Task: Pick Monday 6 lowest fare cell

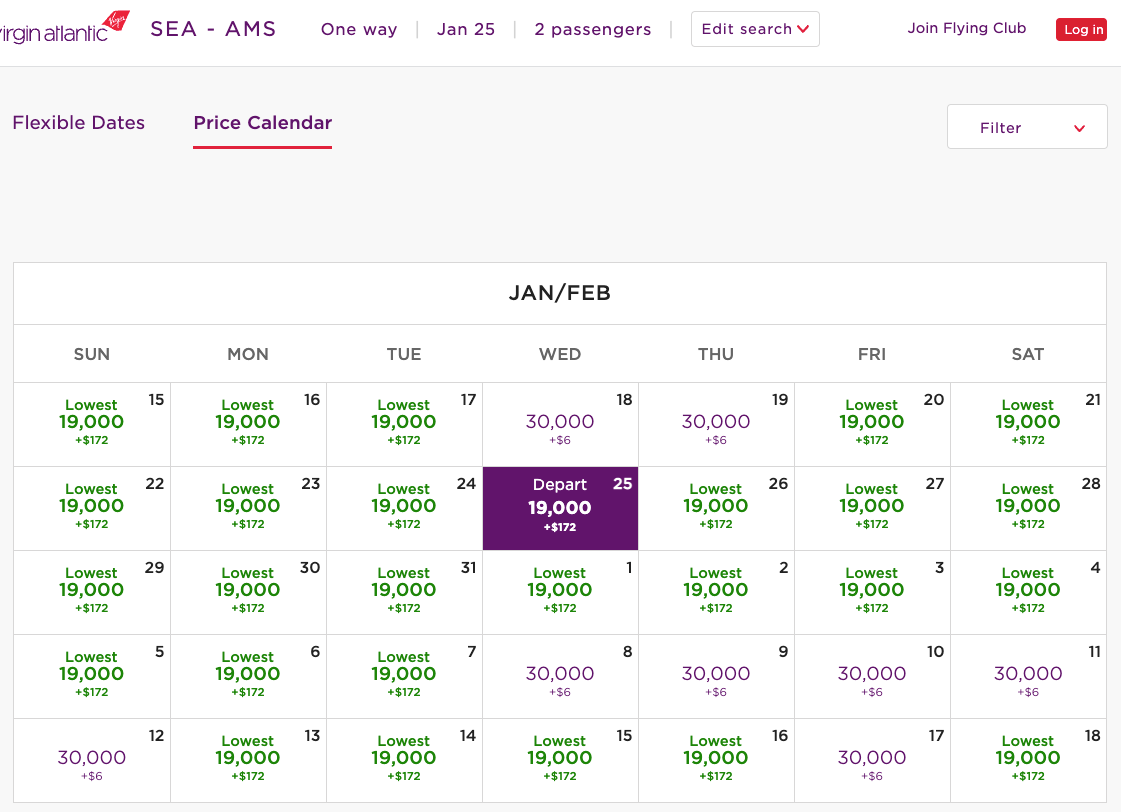Action: coord(247,675)
